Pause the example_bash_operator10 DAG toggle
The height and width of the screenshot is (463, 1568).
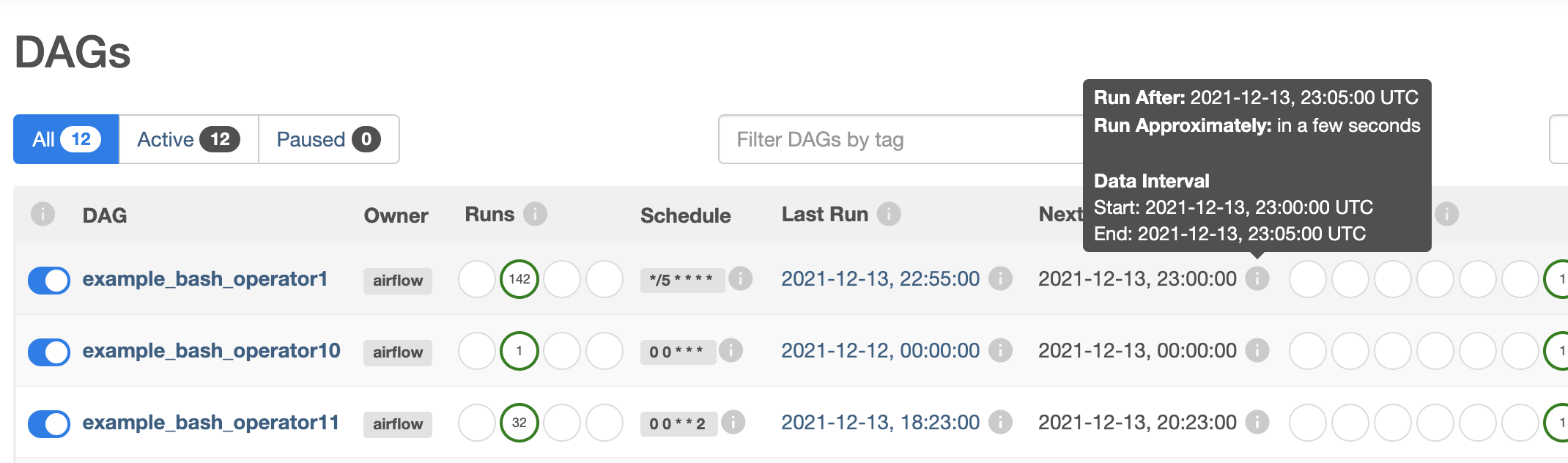(49, 352)
